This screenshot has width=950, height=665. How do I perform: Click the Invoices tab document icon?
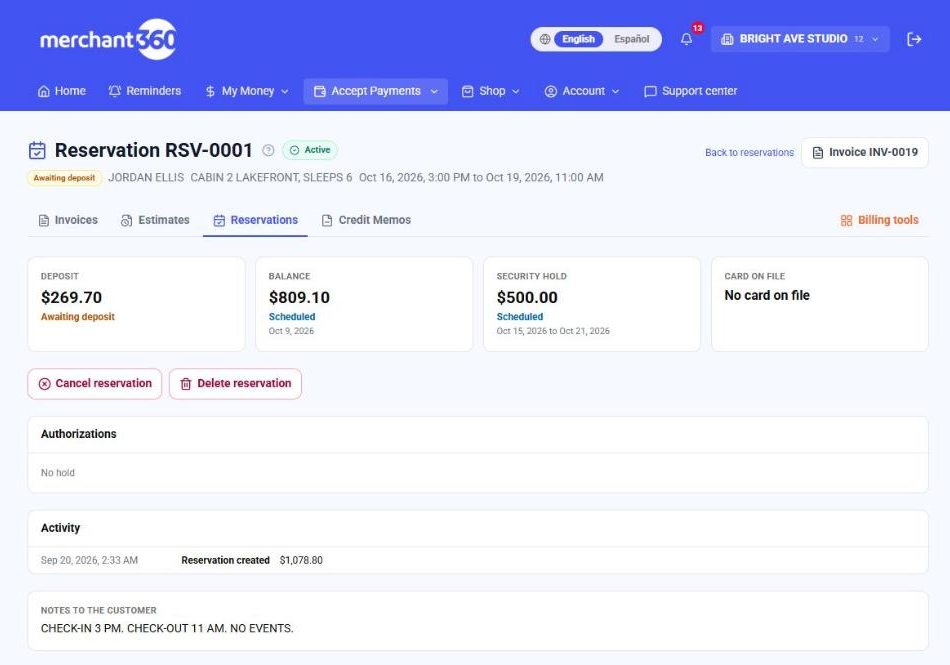coord(44,220)
